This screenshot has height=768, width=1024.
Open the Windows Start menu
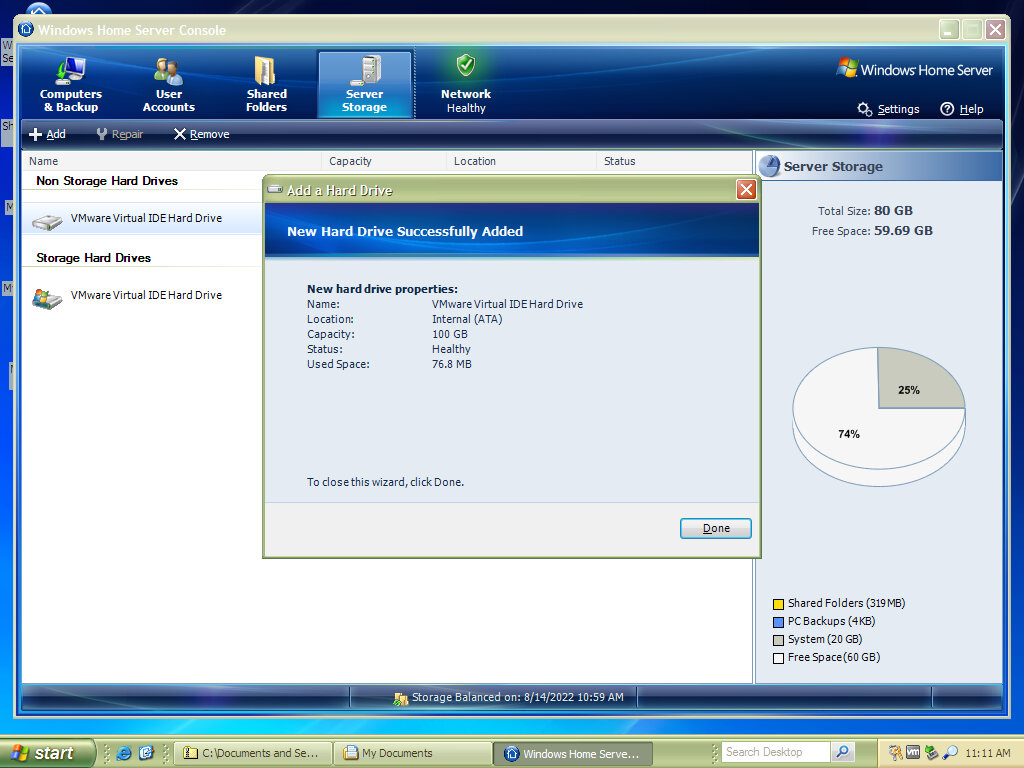pyautogui.click(x=47, y=753)
